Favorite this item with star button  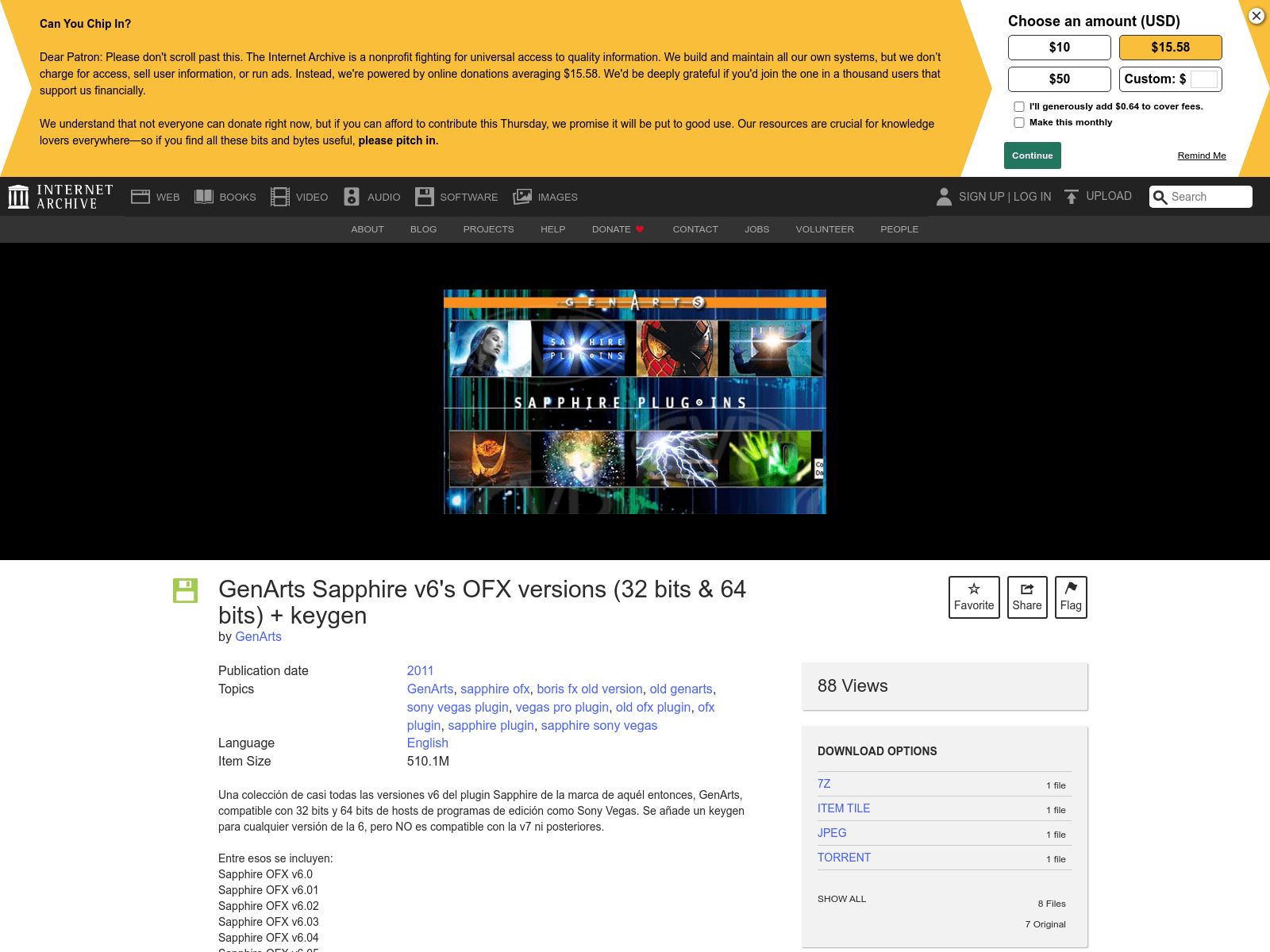tap(974, 597)
